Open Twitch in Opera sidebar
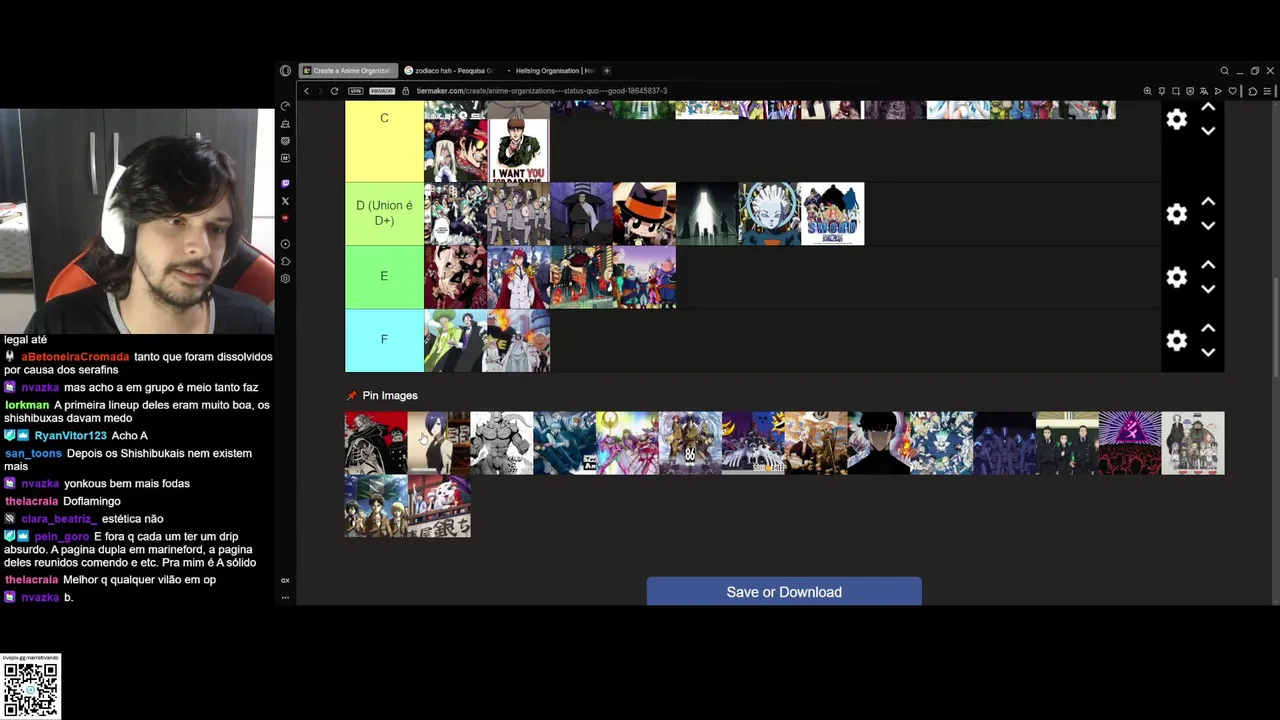The height and width of the screenshot is (720, 1280). 285,183
